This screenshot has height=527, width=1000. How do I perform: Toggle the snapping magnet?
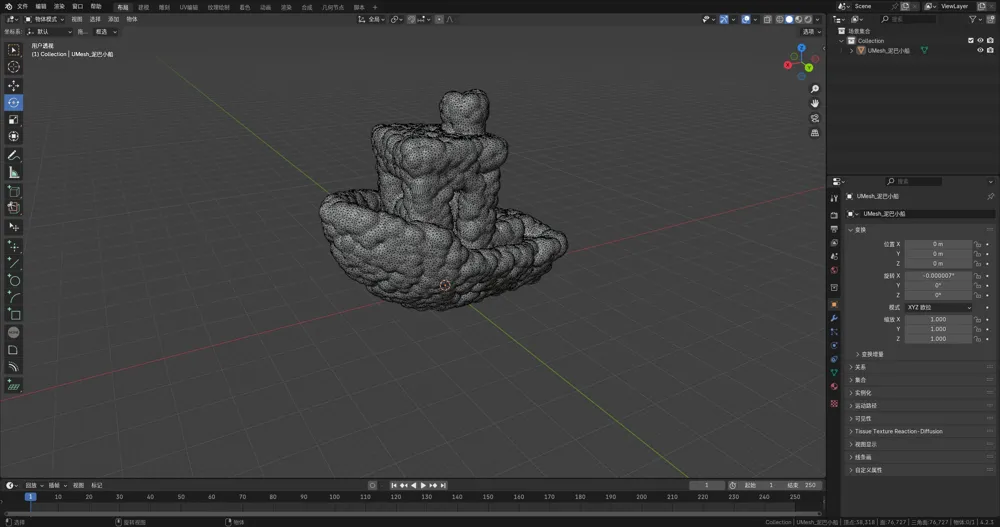pyautogui.click(x=411, y=19)
